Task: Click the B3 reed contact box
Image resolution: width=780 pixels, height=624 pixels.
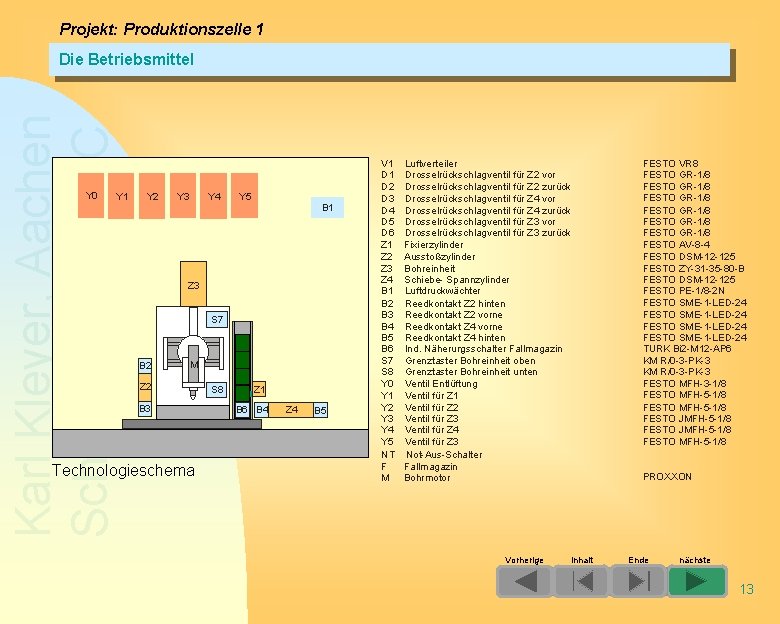Action: pos(145,409)
